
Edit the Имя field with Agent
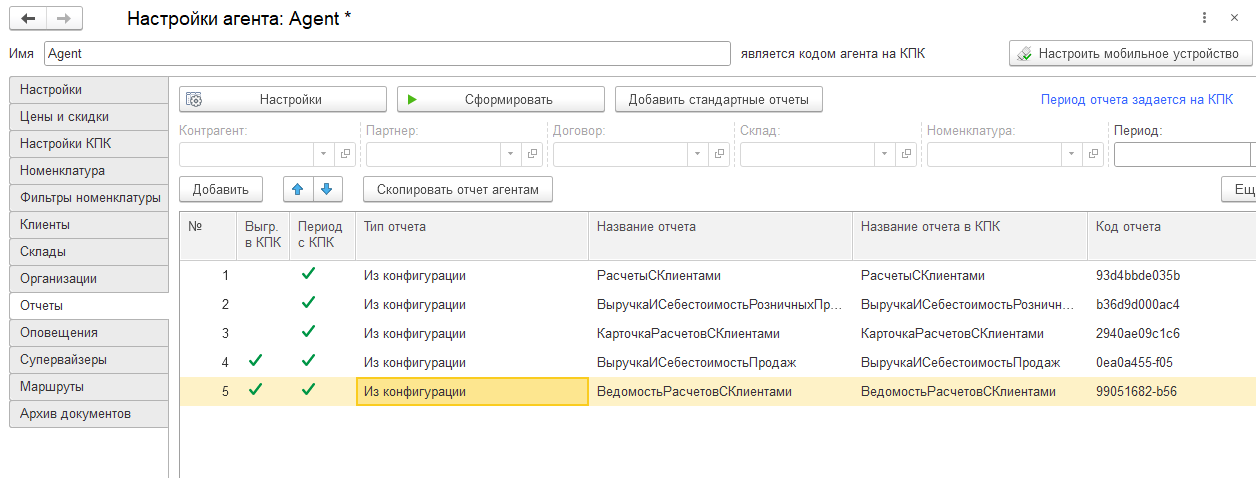pos(387,54)
